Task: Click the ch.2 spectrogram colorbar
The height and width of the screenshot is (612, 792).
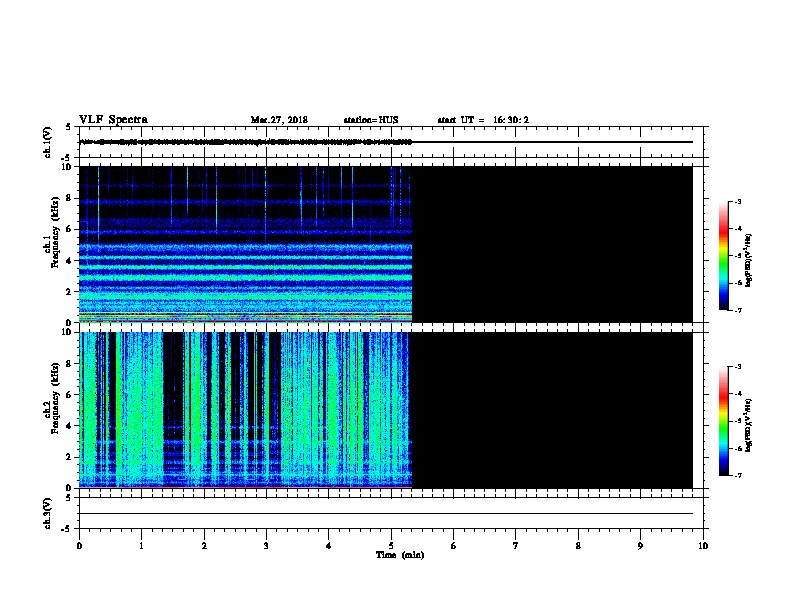Action: click(x=724, y=421)
